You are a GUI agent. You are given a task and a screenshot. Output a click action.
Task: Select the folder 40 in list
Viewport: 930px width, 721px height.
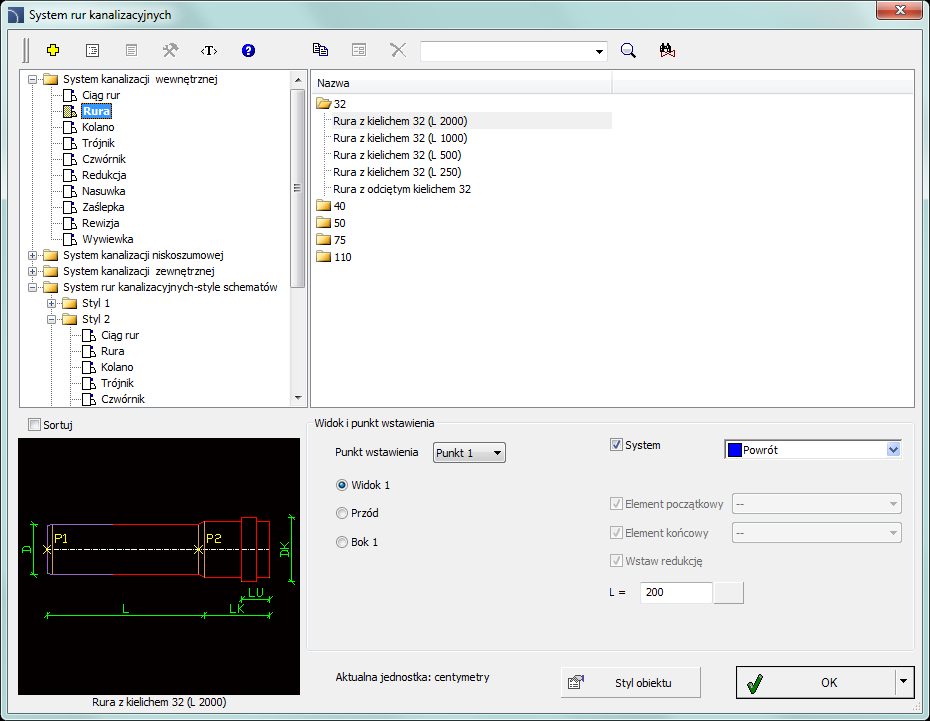331,206
